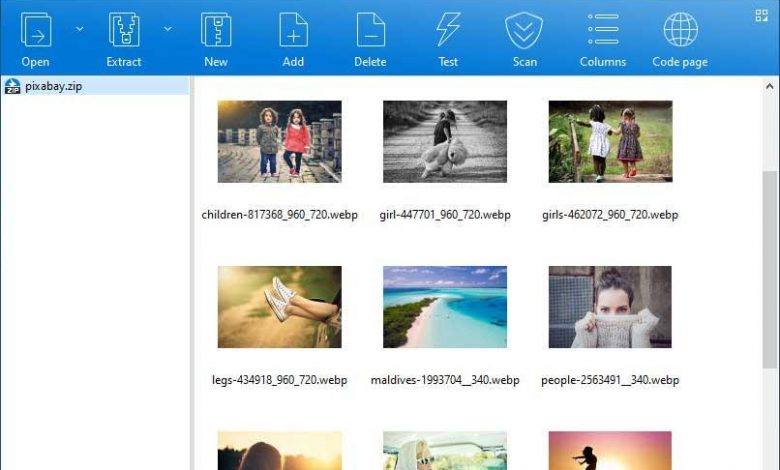Click the Open archive icon

tap(36, 30)
